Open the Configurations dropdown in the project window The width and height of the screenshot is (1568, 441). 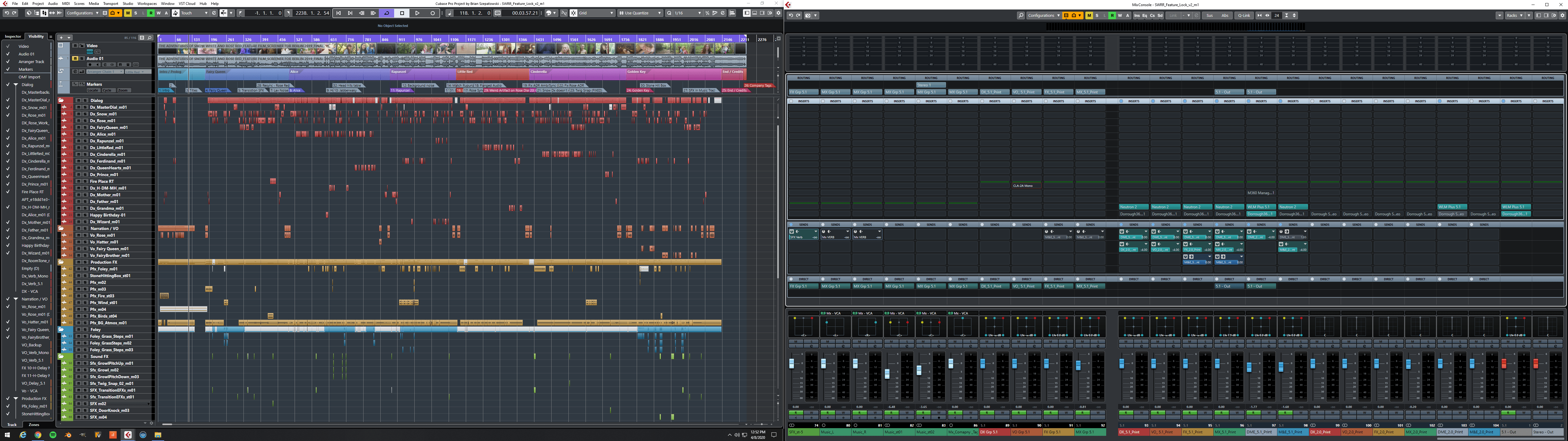83,13
